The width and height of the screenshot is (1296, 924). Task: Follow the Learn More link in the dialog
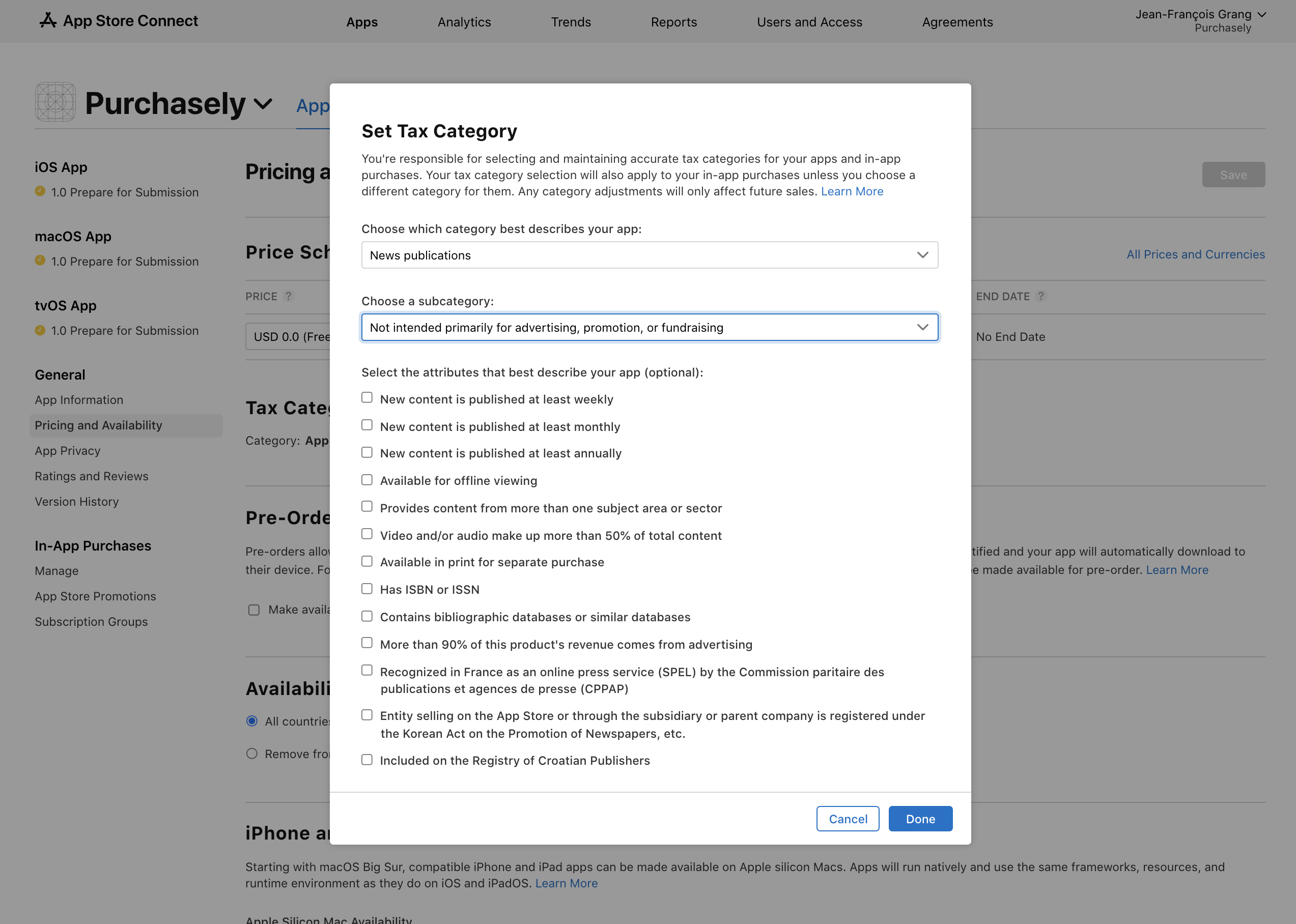852,191
